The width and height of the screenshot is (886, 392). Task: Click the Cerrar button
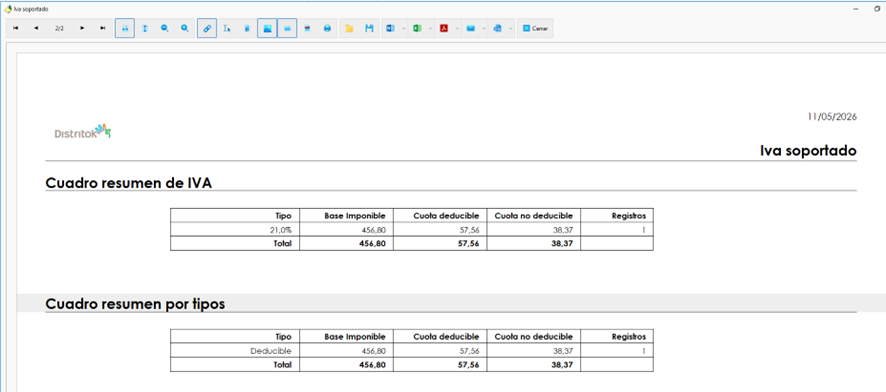click(x=535, y=28)
